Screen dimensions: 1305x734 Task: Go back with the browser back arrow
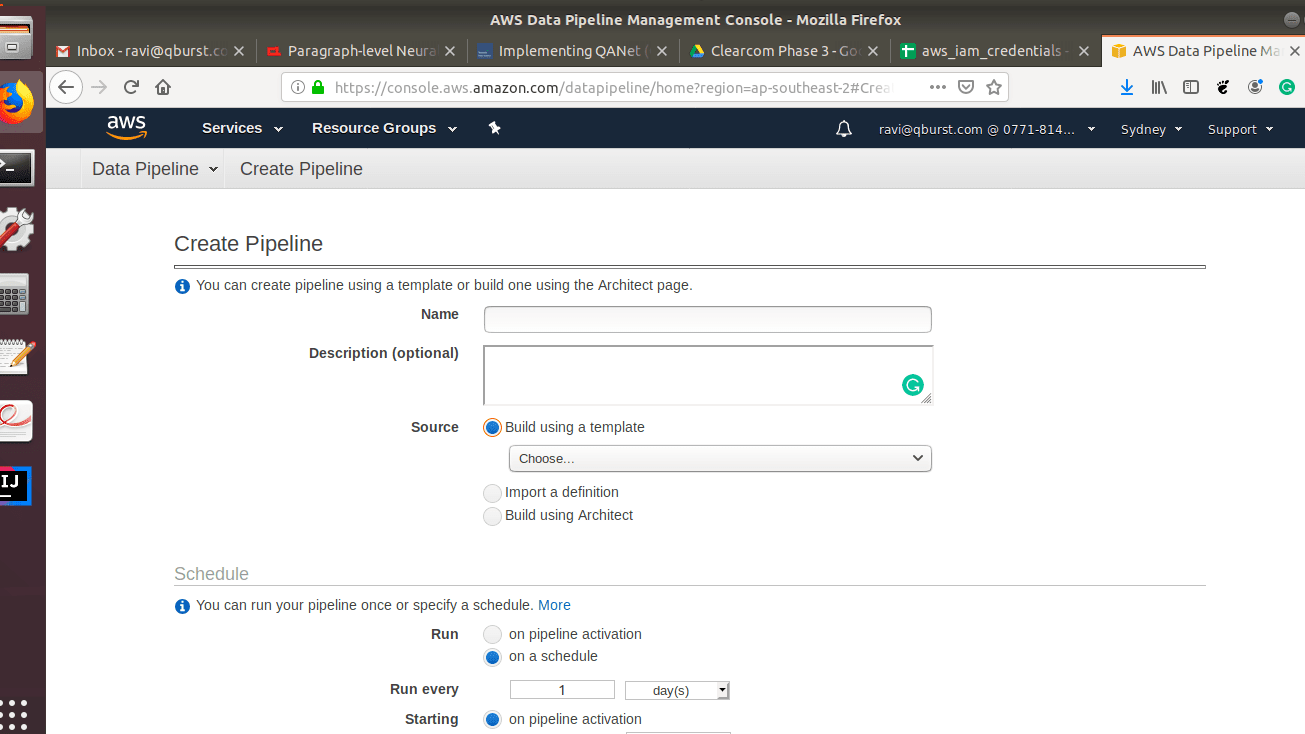pos(65,87)
